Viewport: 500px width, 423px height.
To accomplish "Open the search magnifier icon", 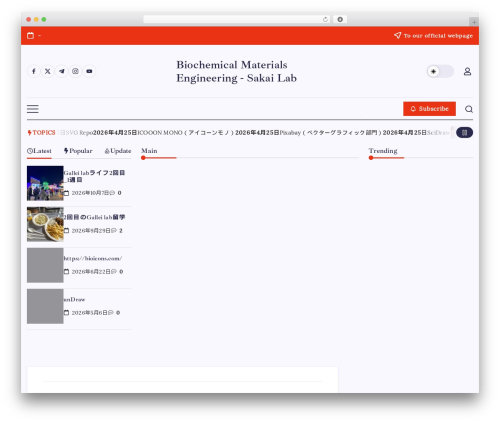I will [469, 109].
